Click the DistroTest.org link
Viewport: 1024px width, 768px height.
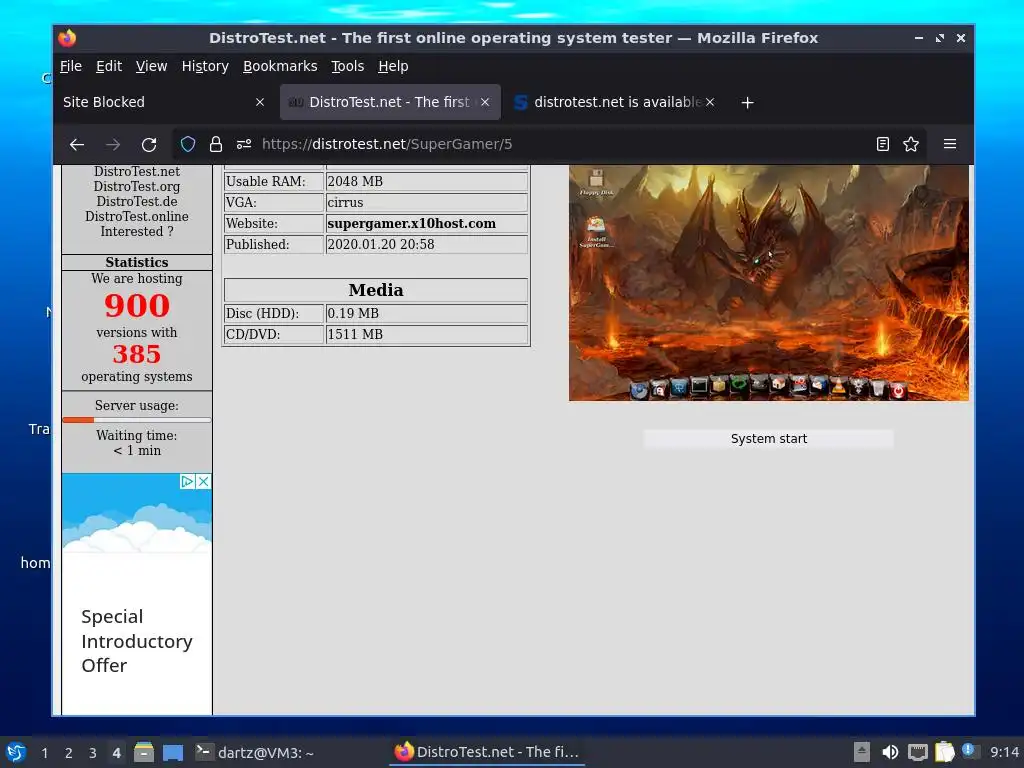tap(136, 187)
